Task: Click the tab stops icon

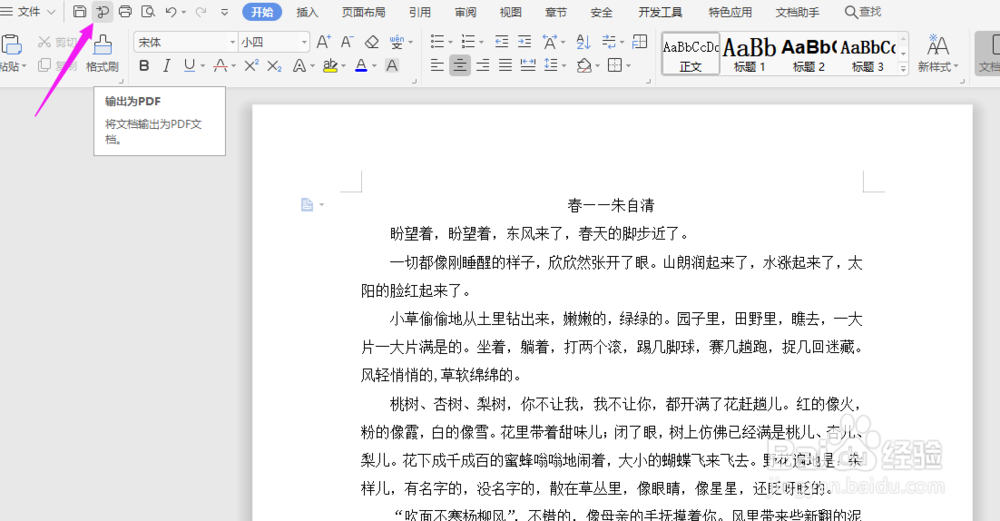Action: coord(639,42)
